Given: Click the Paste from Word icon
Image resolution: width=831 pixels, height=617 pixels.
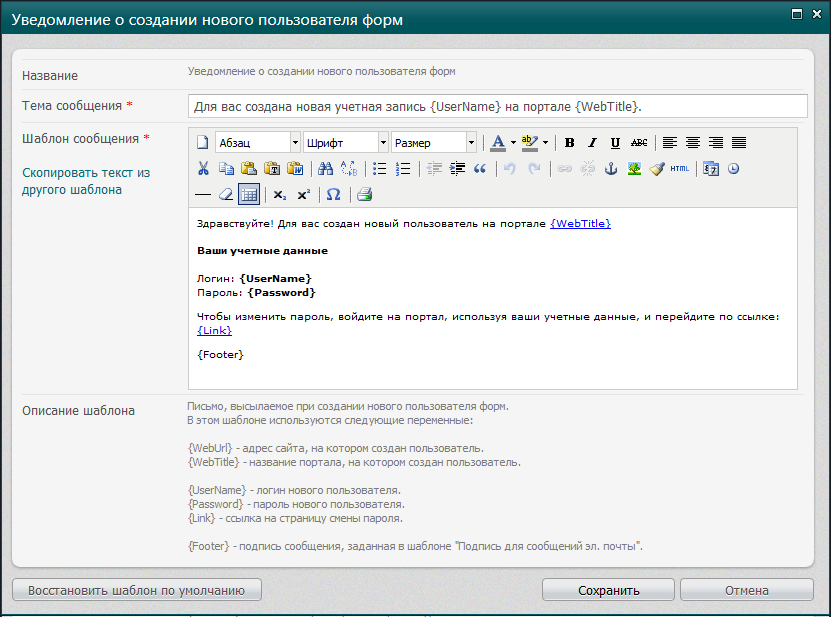Looking at the screenshot, I should pyautogui.click(x=295, y=169).
